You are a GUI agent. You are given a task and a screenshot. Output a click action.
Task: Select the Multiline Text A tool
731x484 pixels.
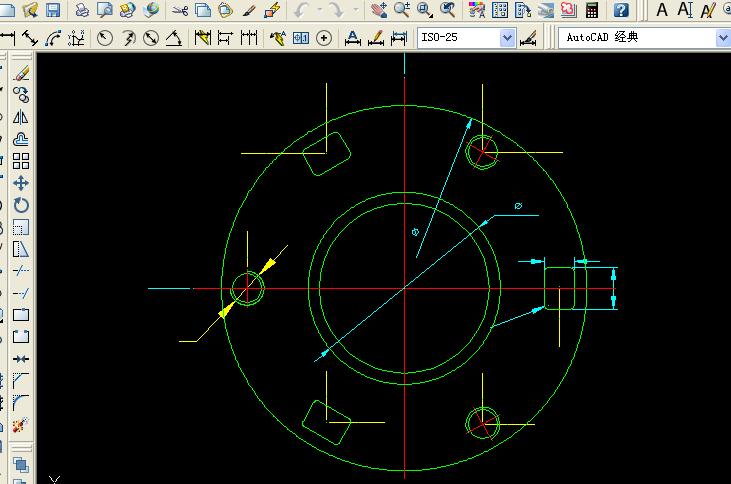tap(662, 9)
